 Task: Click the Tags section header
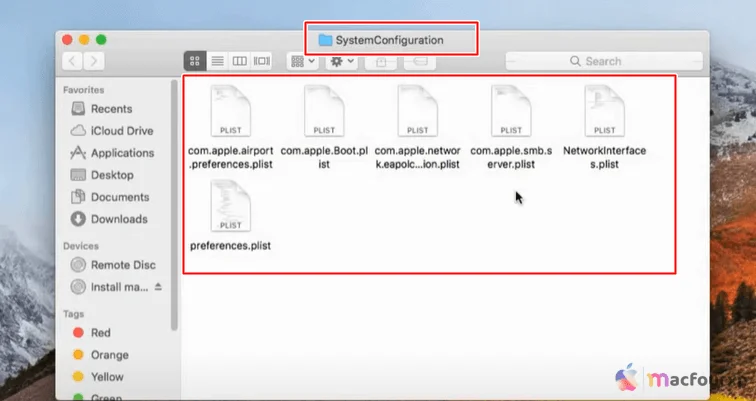[73, 314]
